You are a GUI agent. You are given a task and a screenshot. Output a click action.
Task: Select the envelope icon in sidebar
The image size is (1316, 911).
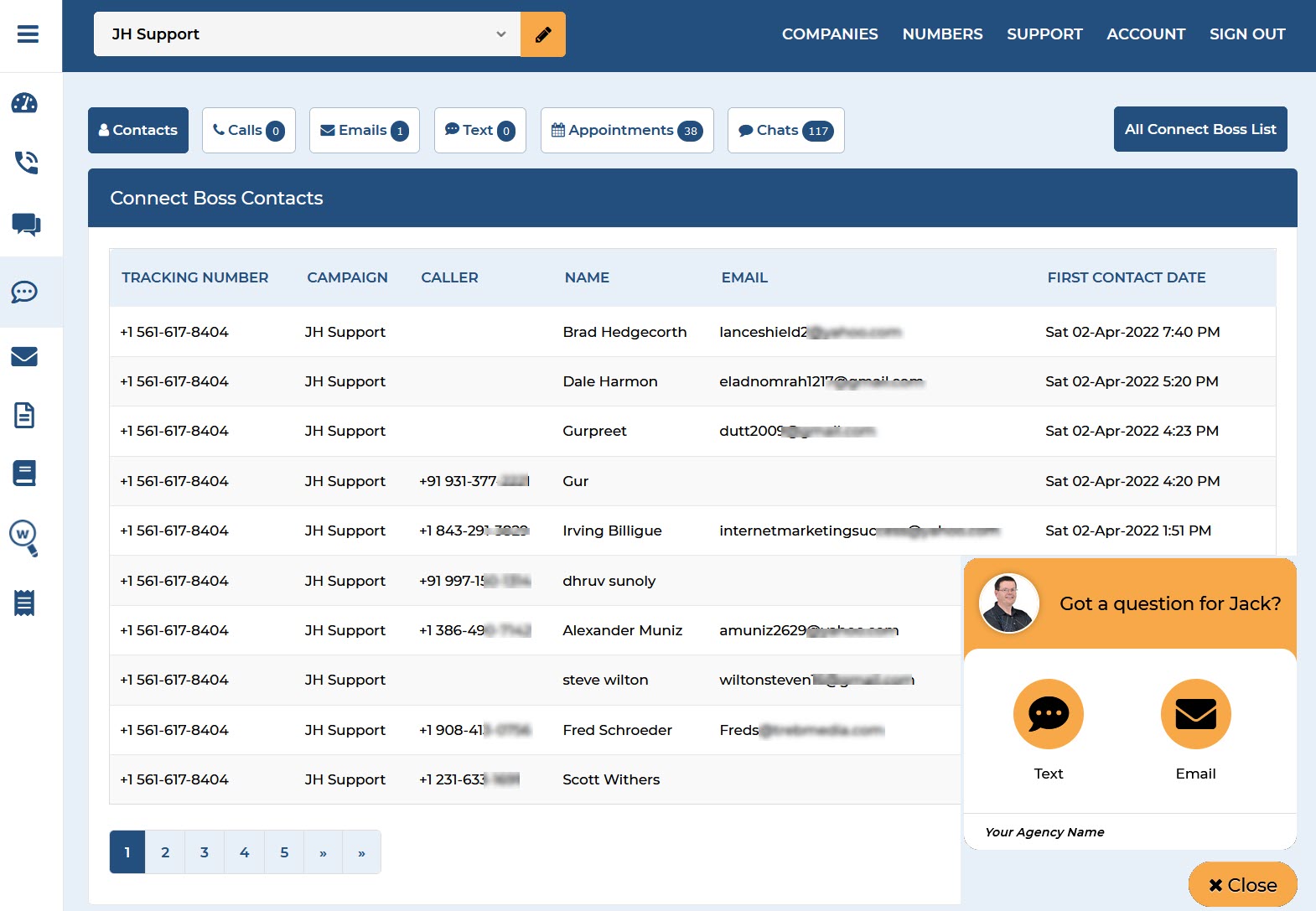[24, 357]
